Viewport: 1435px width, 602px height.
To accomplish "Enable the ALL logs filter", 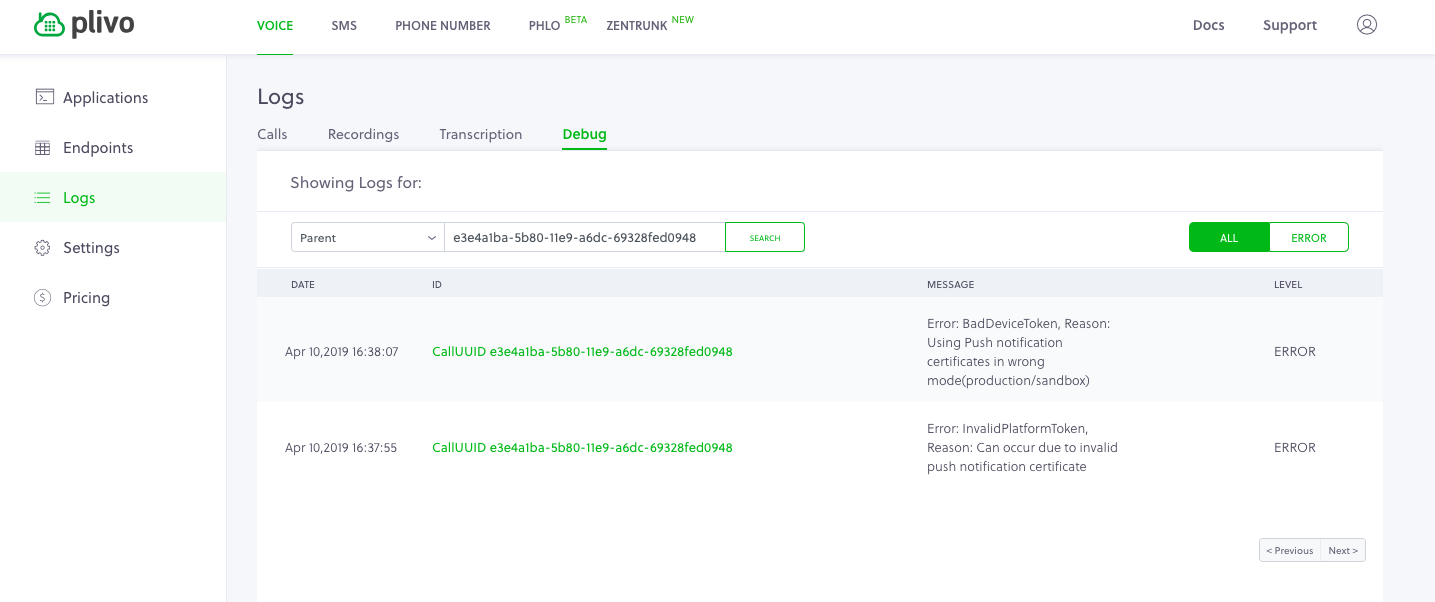I will click(1229, 237).
